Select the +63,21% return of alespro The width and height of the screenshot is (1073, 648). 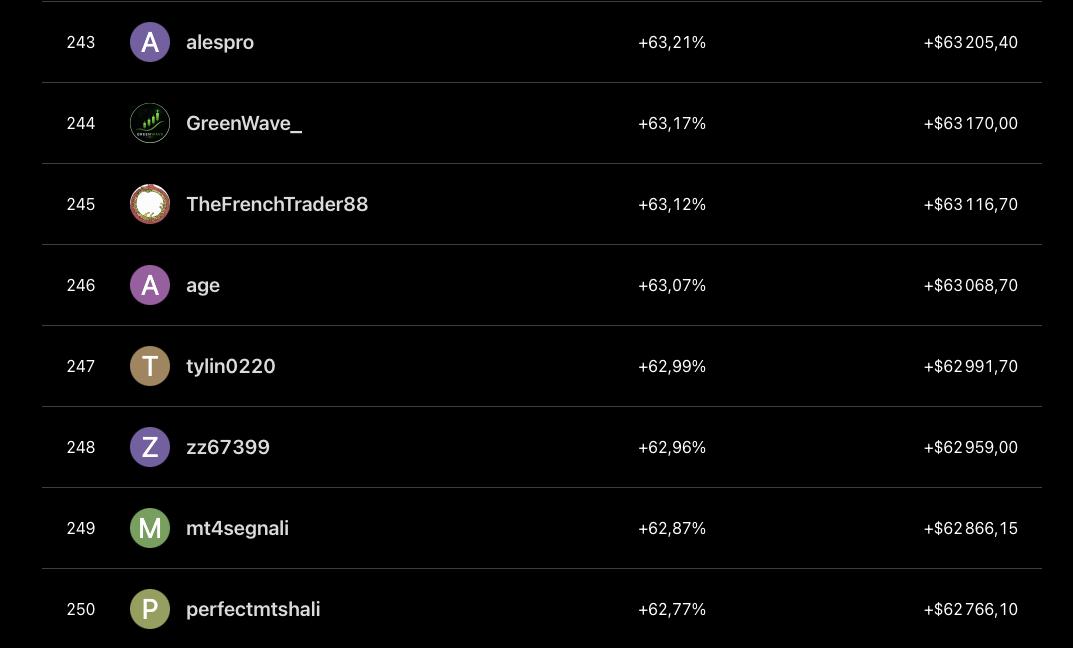[672, 42]
